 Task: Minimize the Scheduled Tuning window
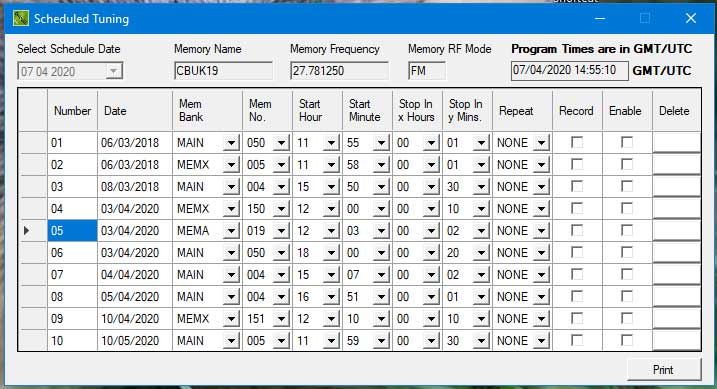[x=600, y=18]
